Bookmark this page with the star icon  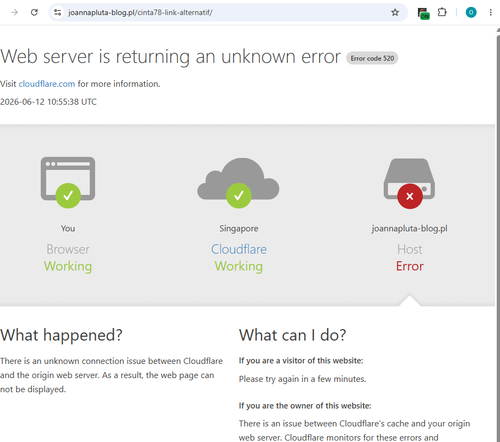pos(395,13)
